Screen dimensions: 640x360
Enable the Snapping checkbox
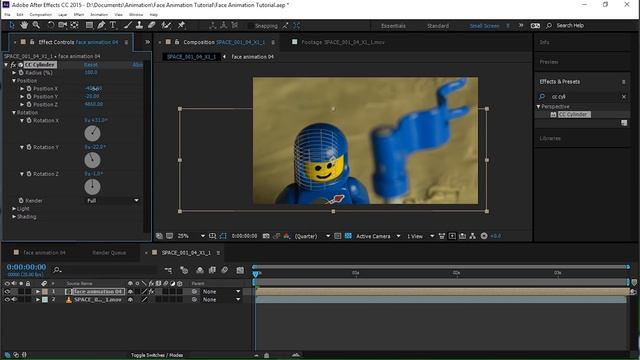pos(250,26)
